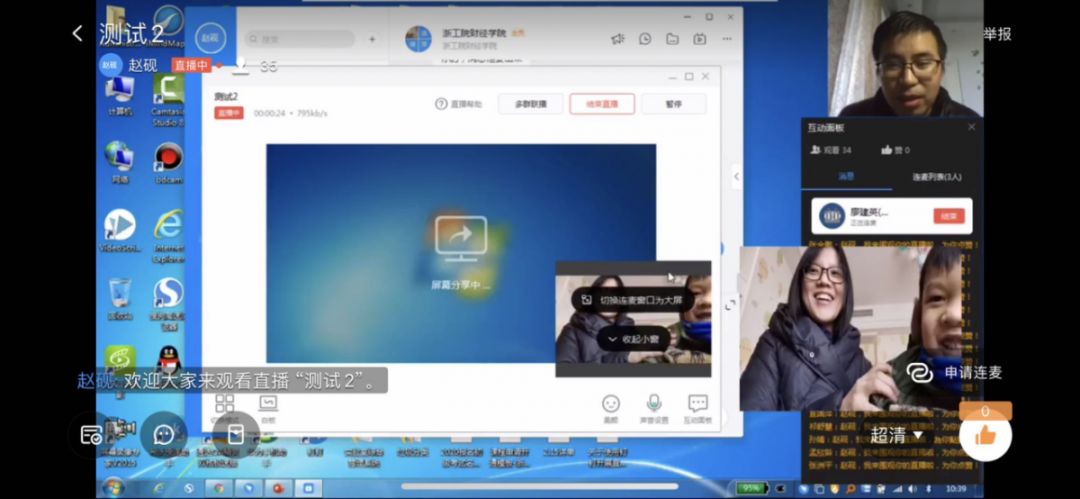Click the 声音设置 microphone icon
The height and width of the screenshot is (499, 1080).
[x=654, y=404]
